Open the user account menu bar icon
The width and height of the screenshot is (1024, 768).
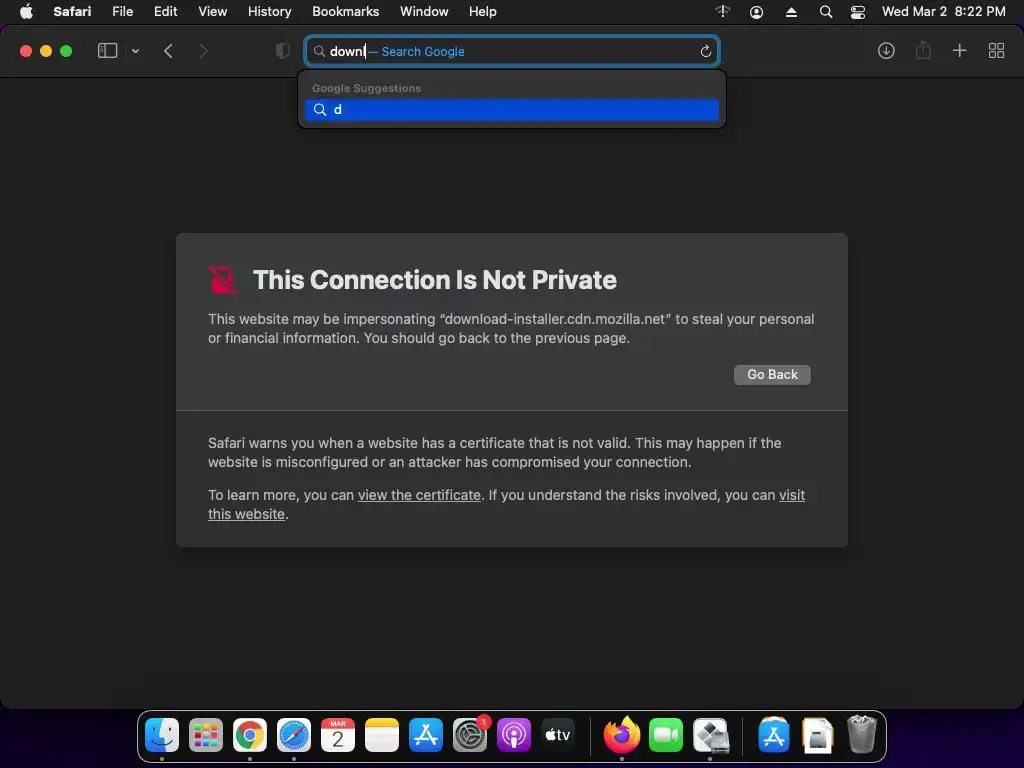click(x=756, y=12)
